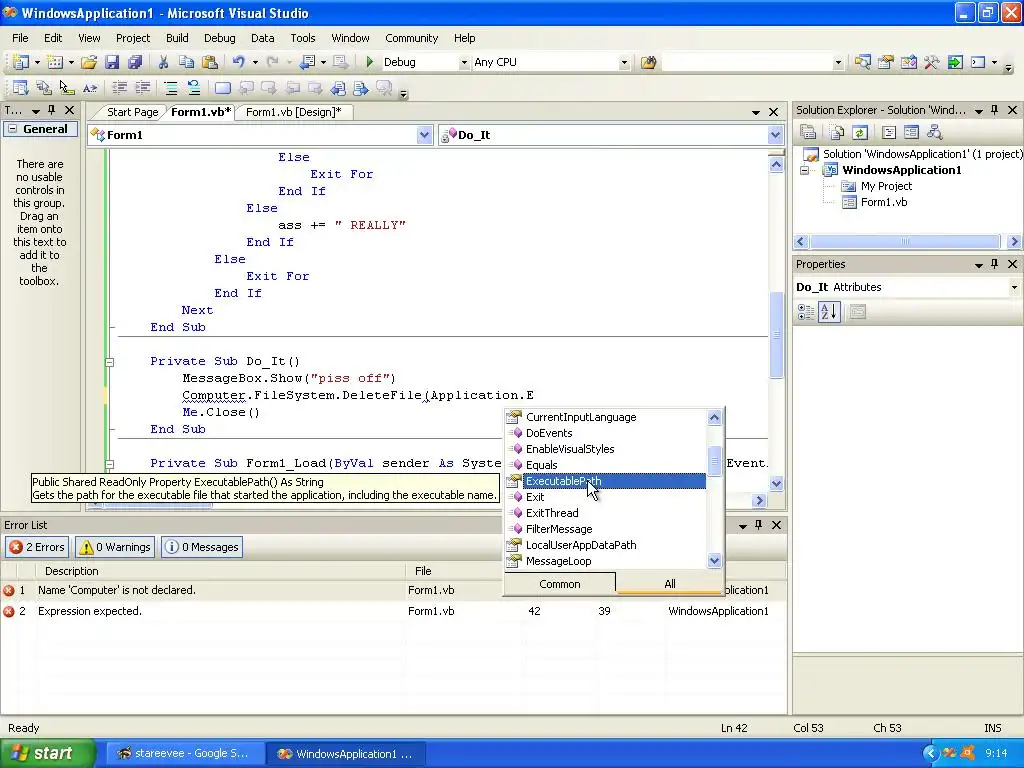This screenshot has width=1024, height=768.
Task: Select the All IntelliSense tab
Action: 669,584
